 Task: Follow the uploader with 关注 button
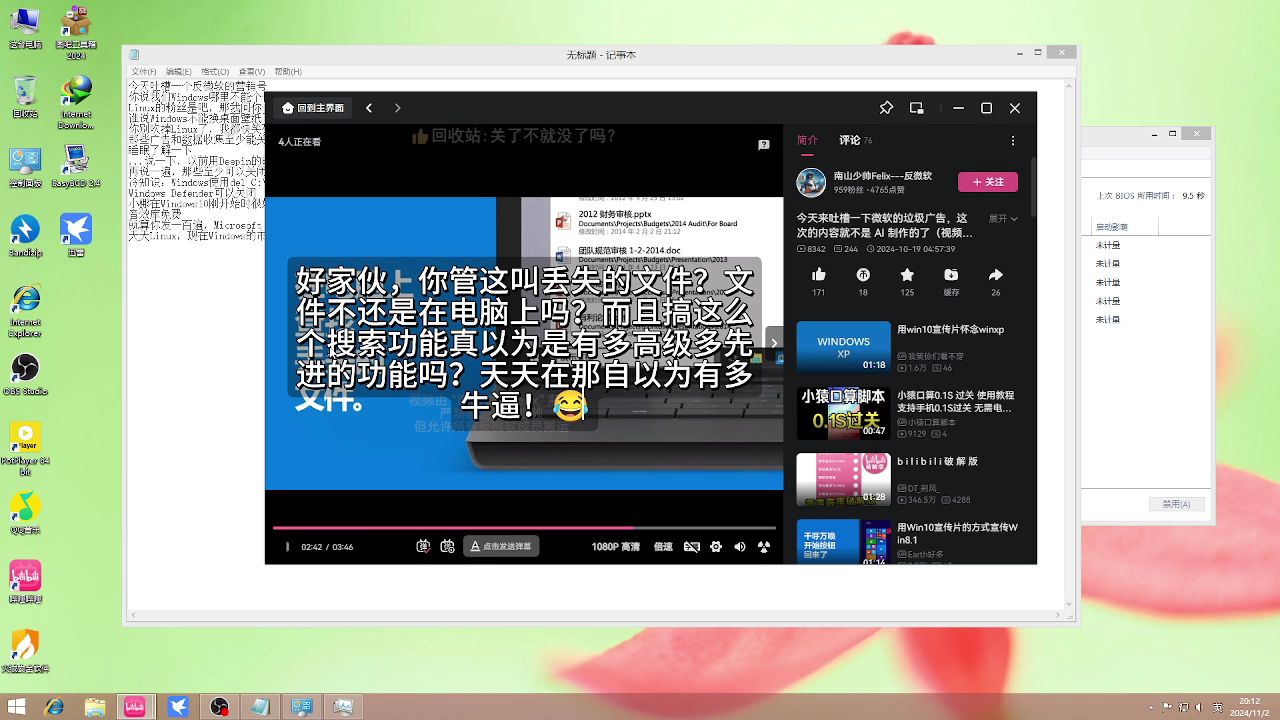988,182
